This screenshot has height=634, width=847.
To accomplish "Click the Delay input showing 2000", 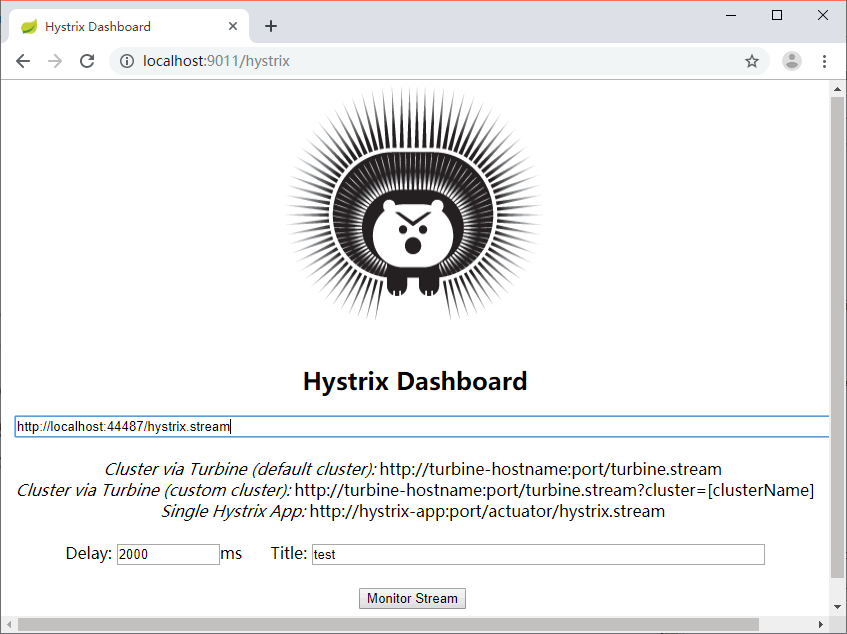I will click(168, 555).
